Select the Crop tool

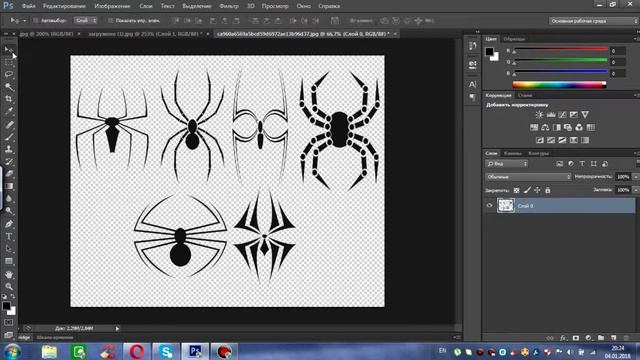click(9, 99)
